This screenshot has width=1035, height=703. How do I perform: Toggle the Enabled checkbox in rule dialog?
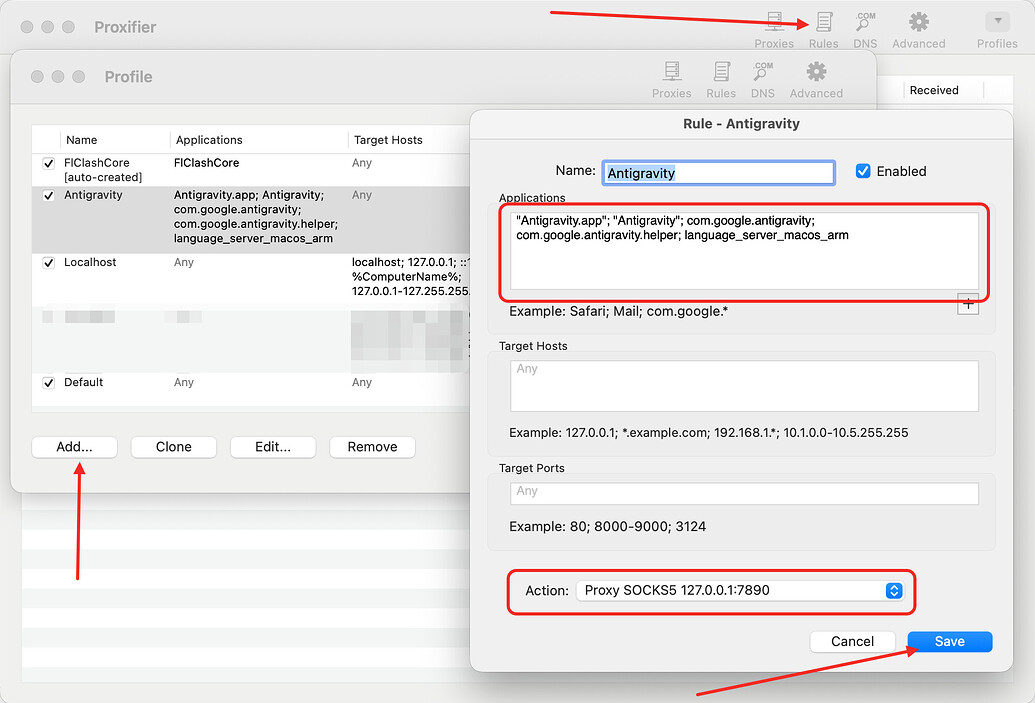click(863, 171)
